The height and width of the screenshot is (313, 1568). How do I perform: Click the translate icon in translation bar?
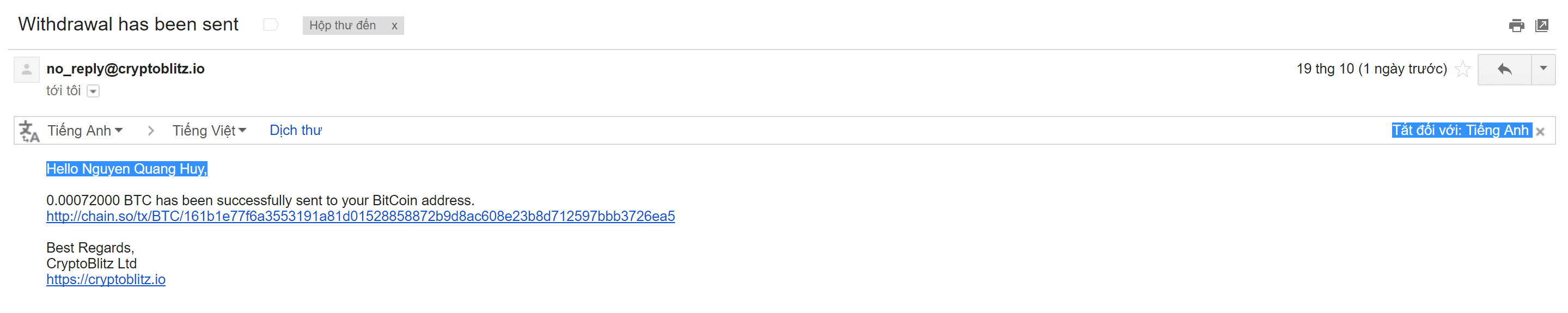[x=29, y=131]
